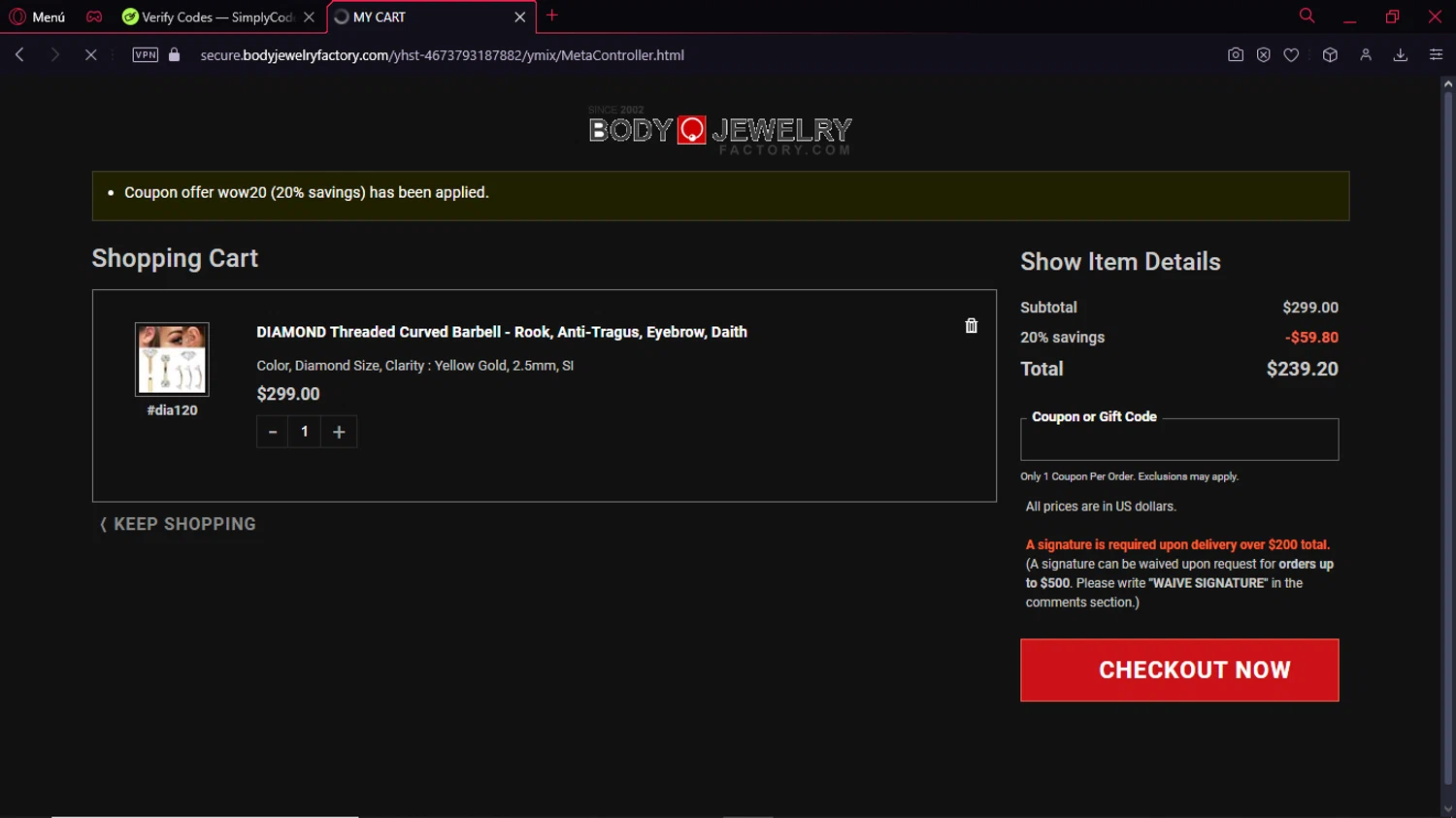The width and height of the screenshot is (1456, 818).
Task: Open the extensions cube icon
Action: pos(1330,55)
